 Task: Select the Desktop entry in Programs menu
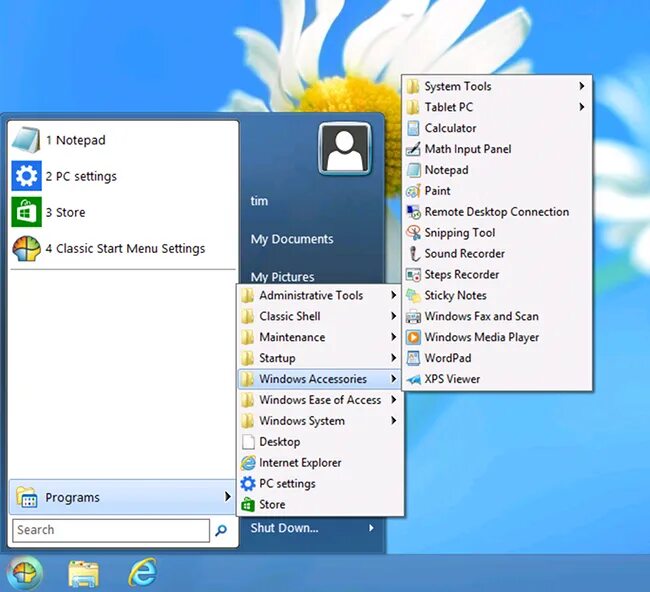(319, 442)
